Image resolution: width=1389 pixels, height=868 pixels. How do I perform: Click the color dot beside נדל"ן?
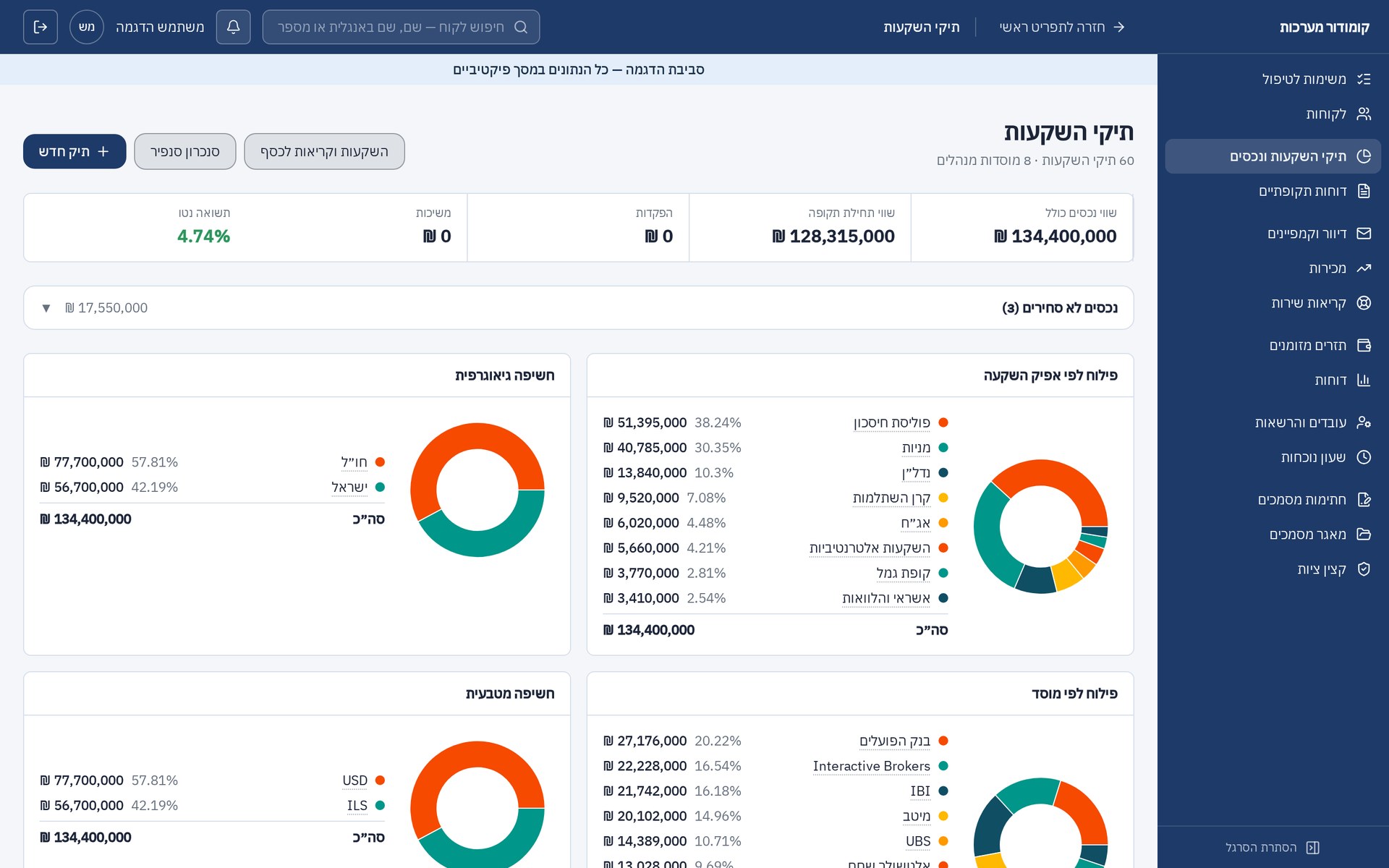click(x=943, y=473)
